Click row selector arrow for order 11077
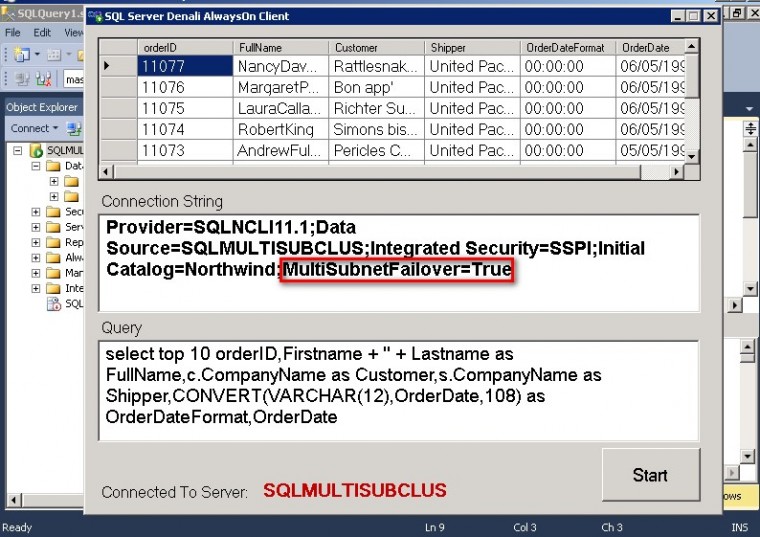This screenshot has height=537, width=760. click(x=118, y=66)
